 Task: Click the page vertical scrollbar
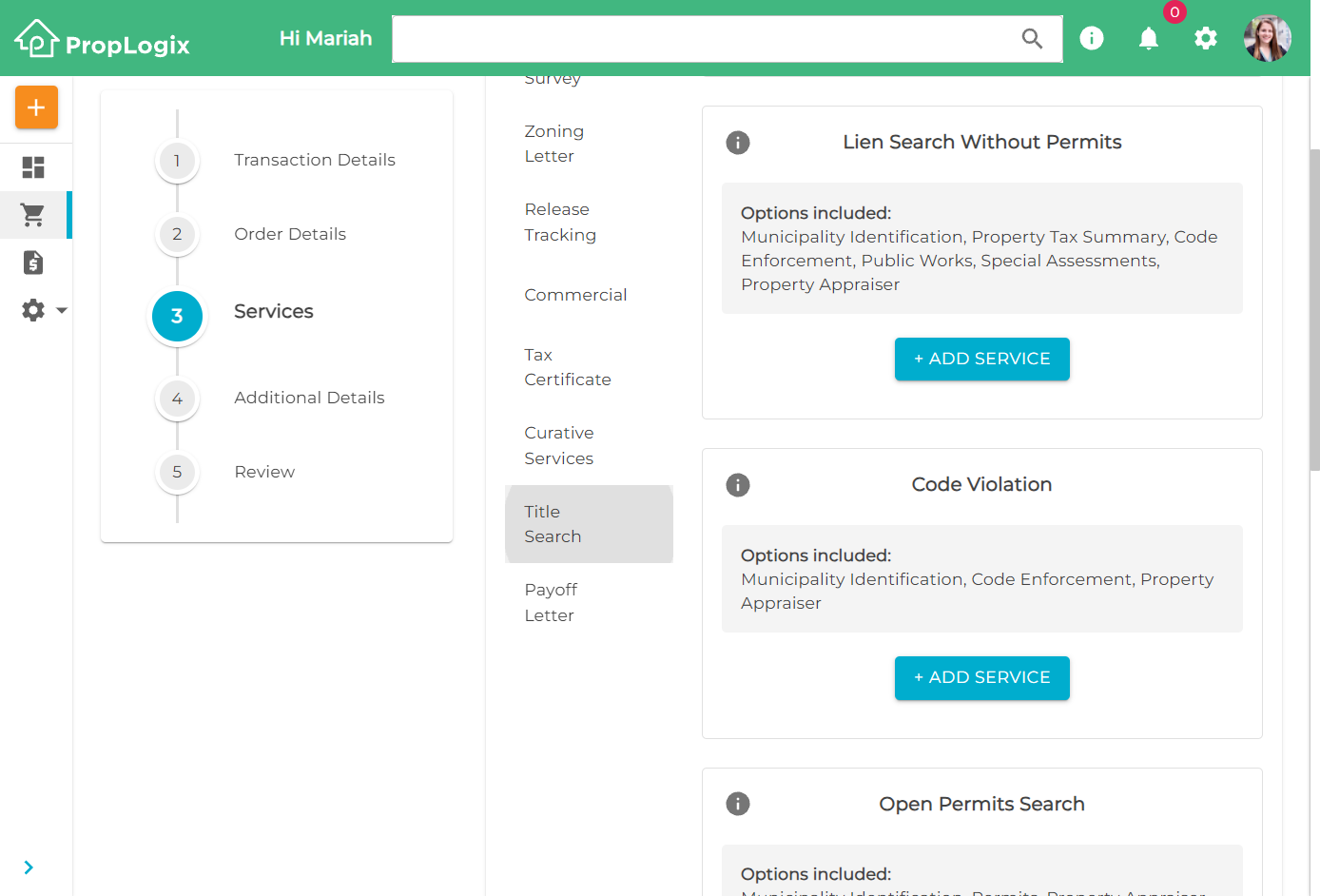point(1314,309)
